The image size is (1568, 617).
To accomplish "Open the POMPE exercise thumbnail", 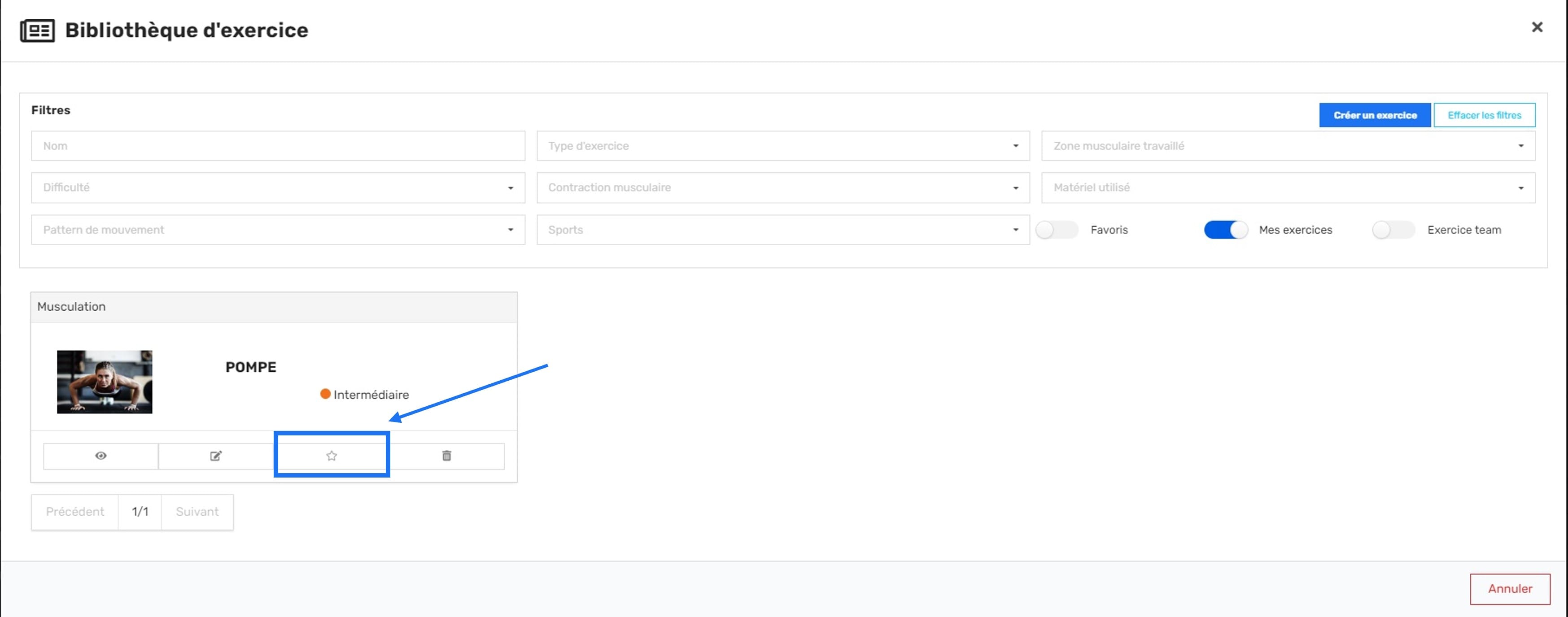I will click(x=105, y=382).
